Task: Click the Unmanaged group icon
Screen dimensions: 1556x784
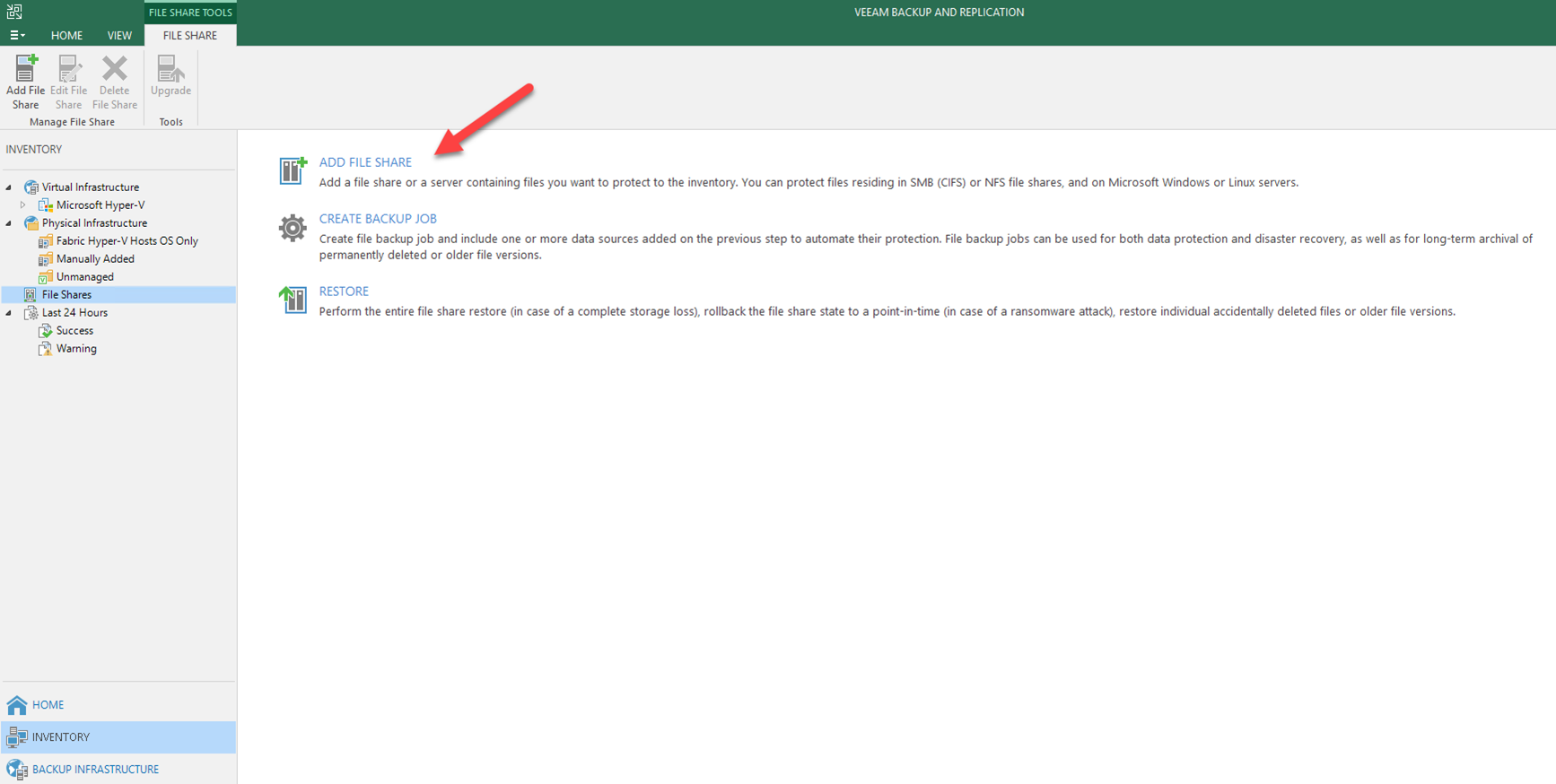Action: point(46,277)
